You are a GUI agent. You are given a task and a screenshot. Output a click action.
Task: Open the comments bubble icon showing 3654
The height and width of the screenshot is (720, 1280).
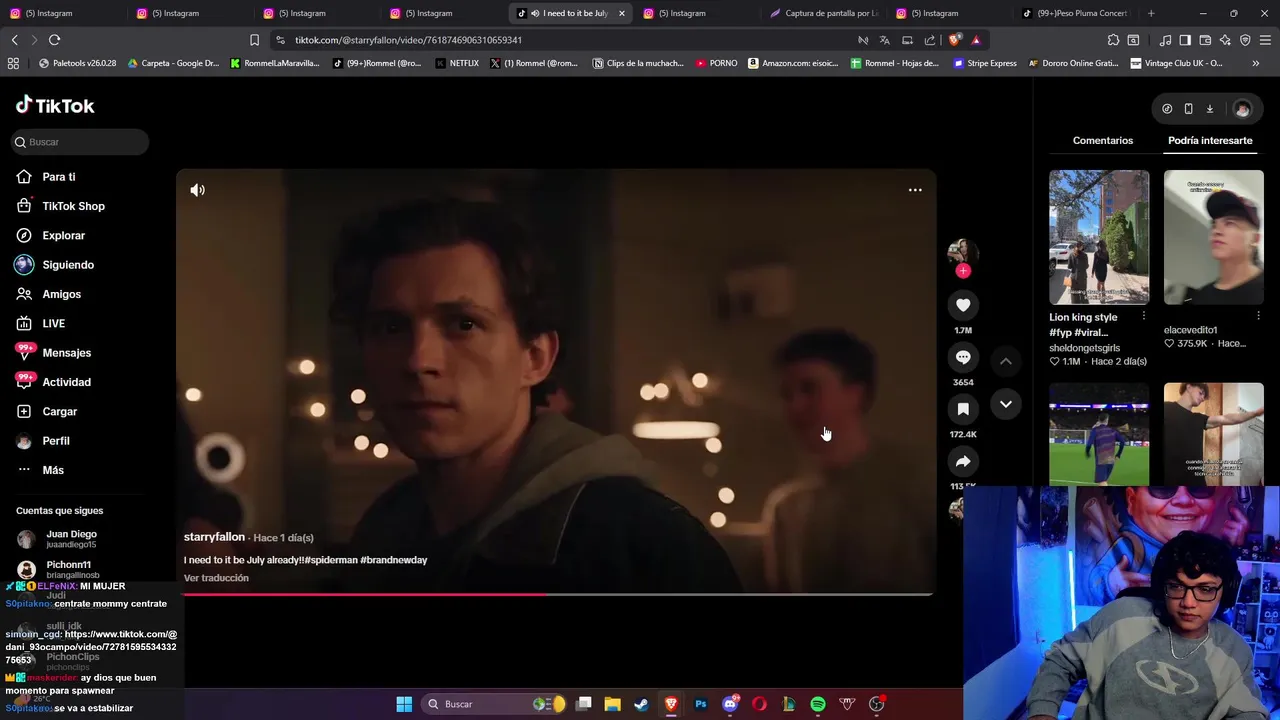[x=963, y=357]
